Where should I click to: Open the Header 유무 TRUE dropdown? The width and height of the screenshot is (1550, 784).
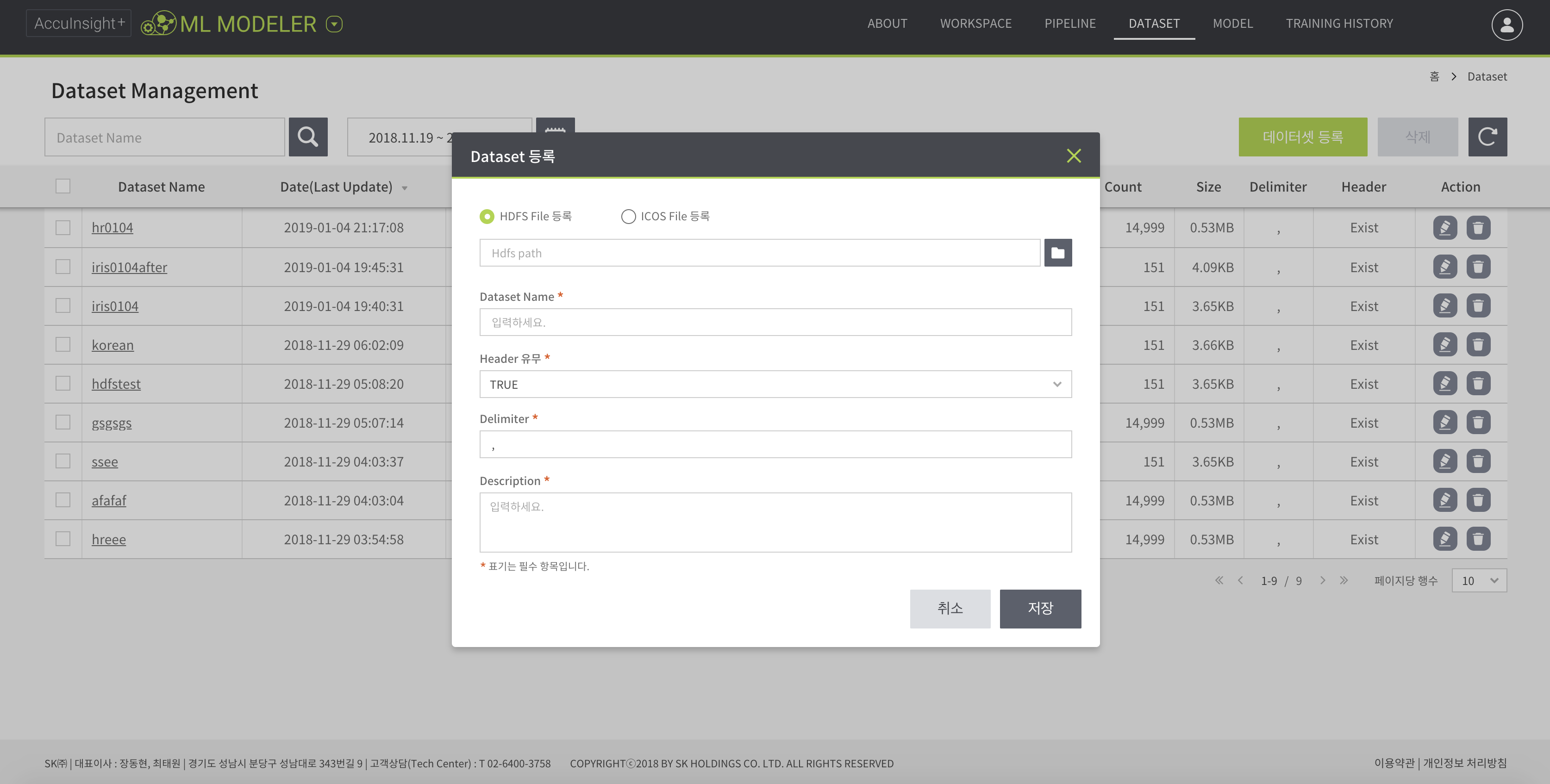click(x=775, y=384)
